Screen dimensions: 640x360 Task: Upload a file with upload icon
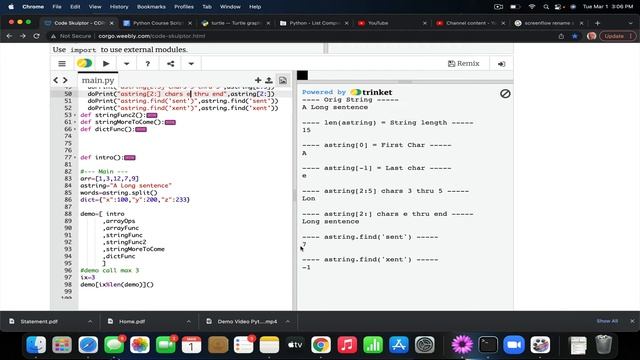coord(269,80)
